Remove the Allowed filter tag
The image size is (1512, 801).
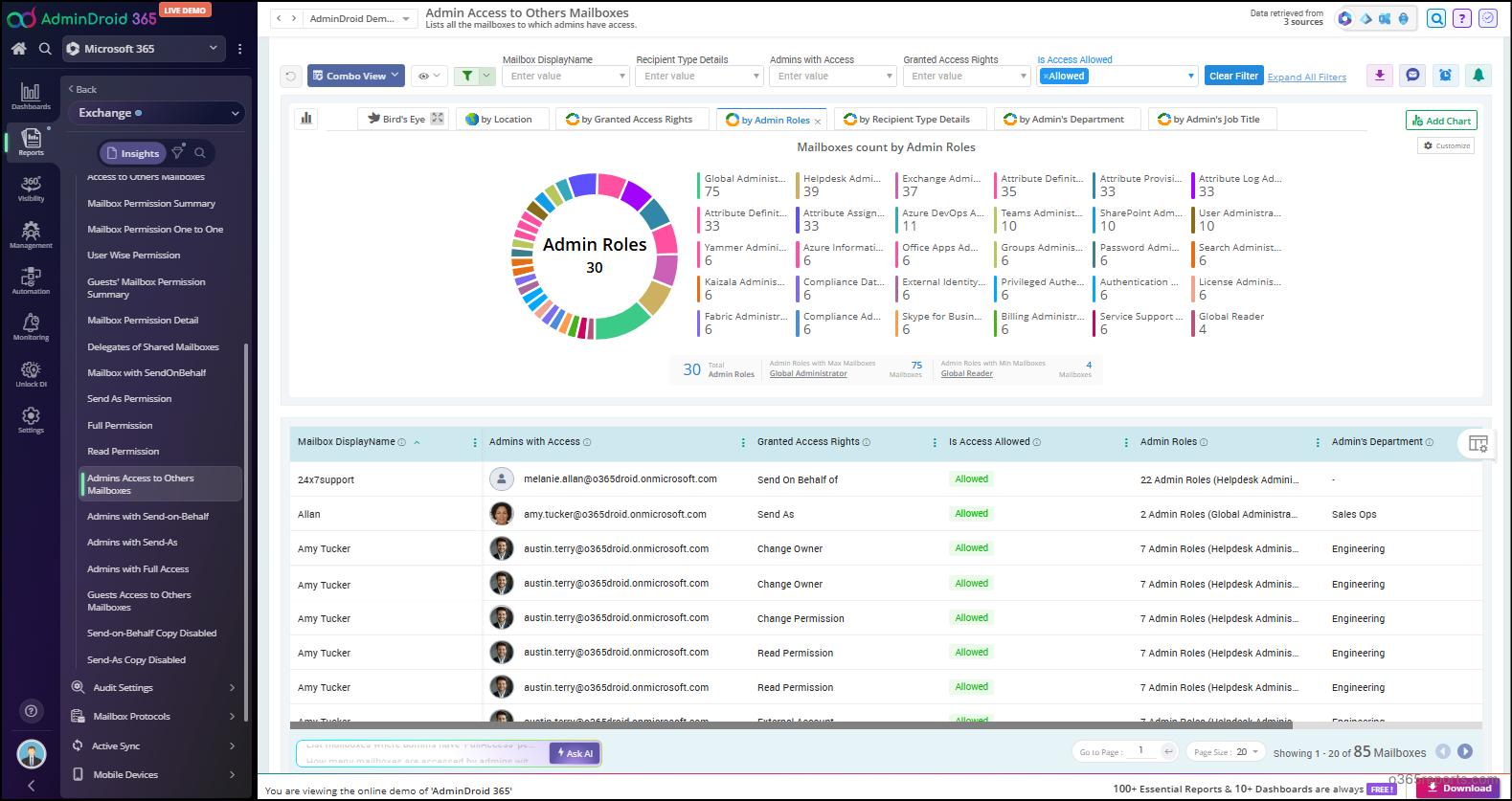pos(1046,77)
